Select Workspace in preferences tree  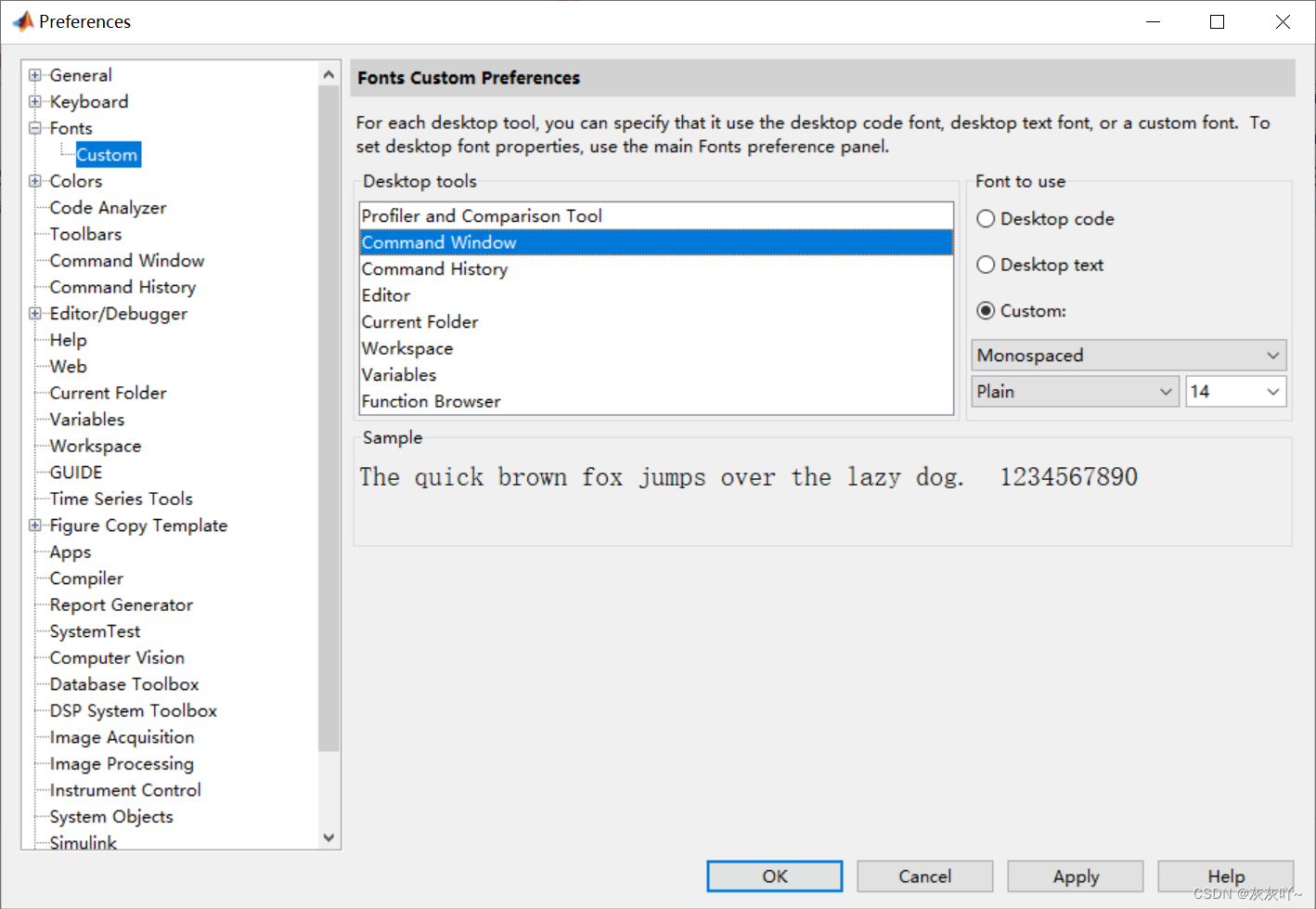click(96, 446)
